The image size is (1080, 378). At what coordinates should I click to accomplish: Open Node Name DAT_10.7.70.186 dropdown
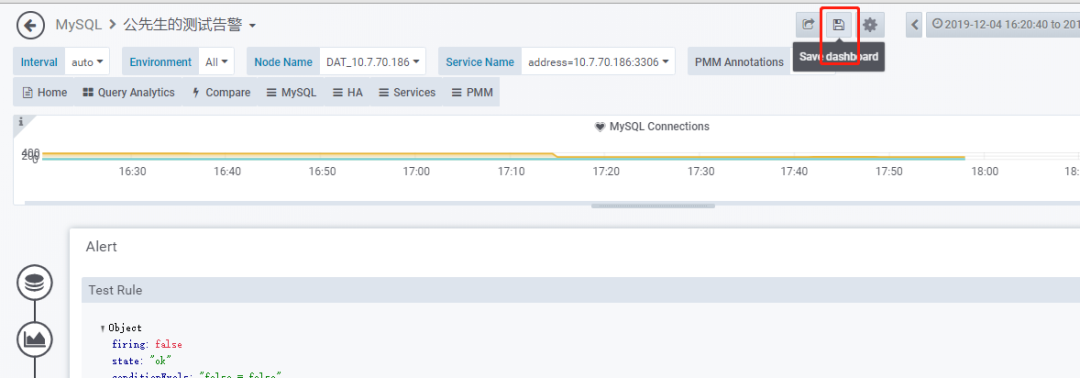372,62
